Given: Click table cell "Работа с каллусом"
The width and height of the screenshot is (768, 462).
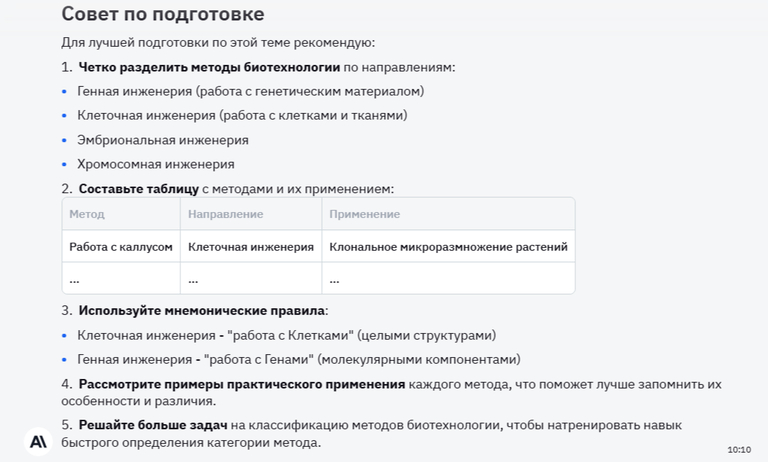Looking at the screenshot, I should point(121,246).
